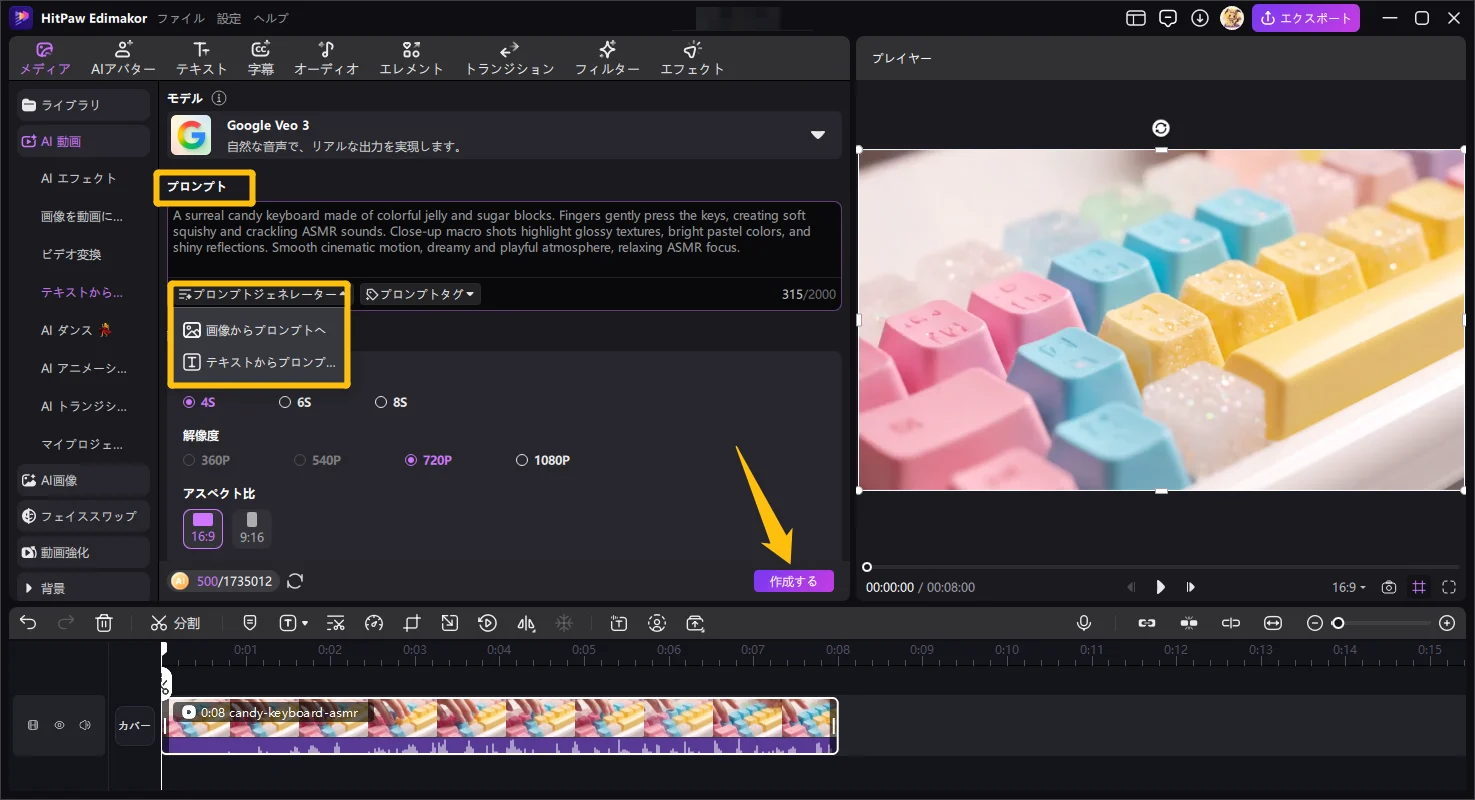Open voice-over recording with the microphone icon

(1084, 622)
